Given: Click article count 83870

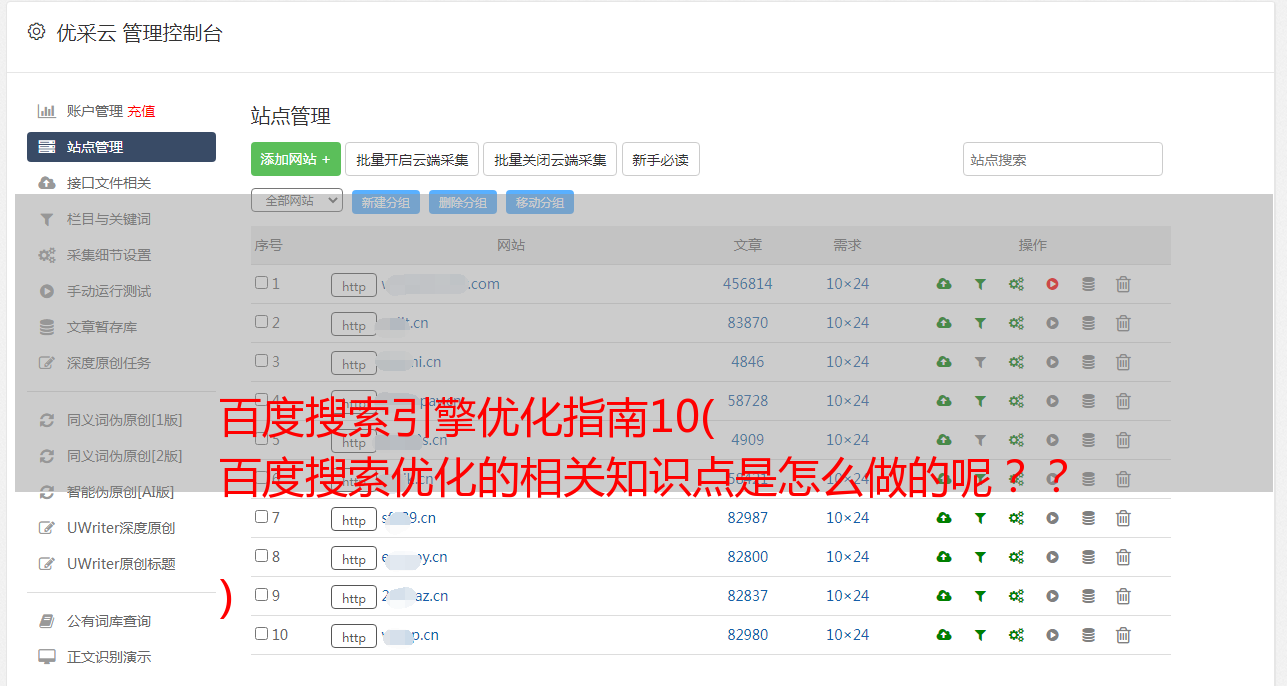Looking at the screenshot, I should point(748,323).
